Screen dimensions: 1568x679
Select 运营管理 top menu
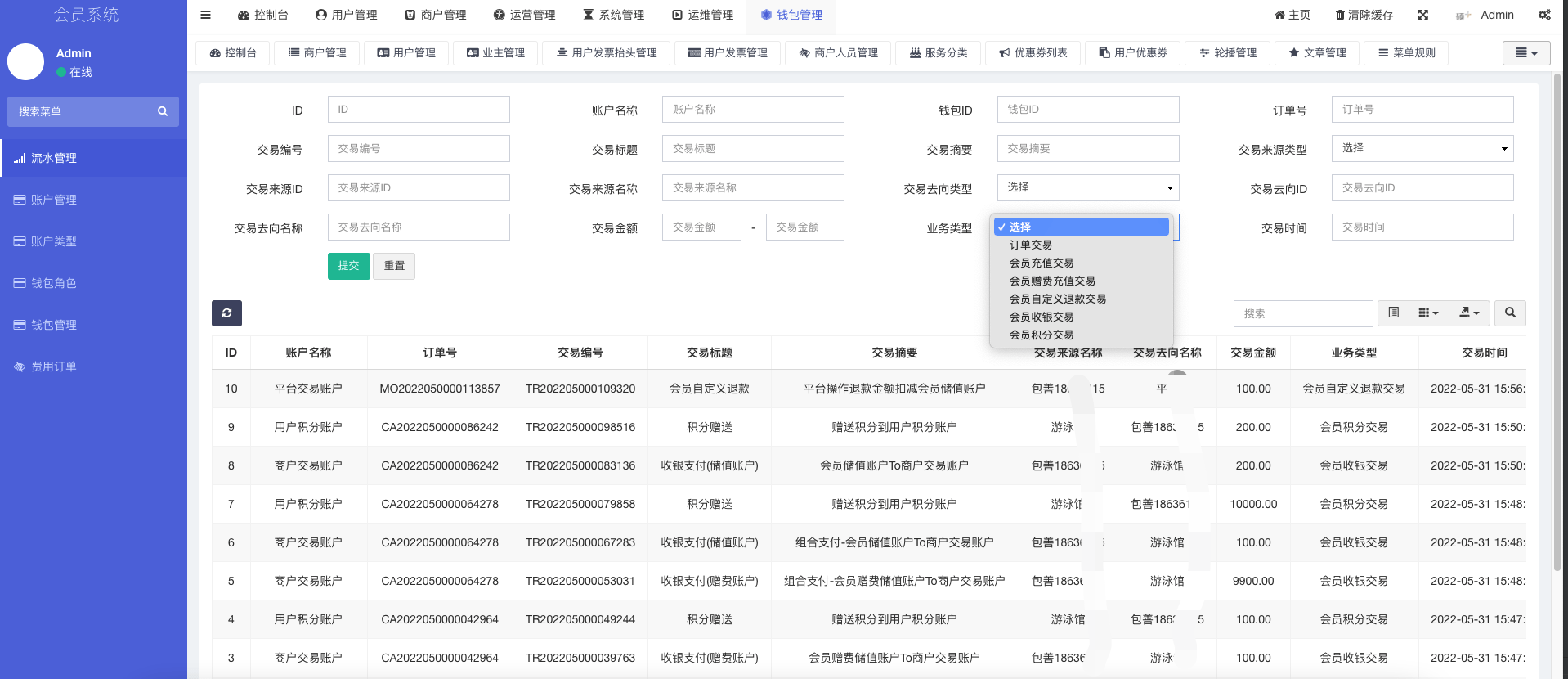tap(524, 15)
